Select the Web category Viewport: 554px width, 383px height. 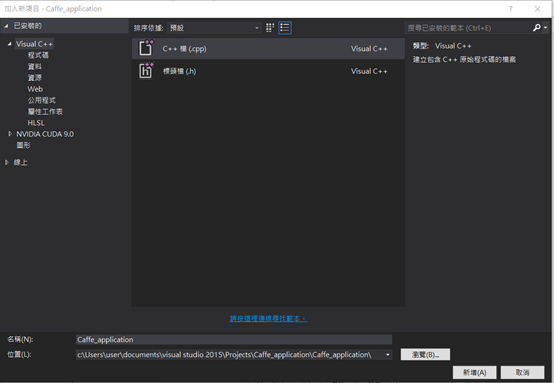click(x=35, y=89)
